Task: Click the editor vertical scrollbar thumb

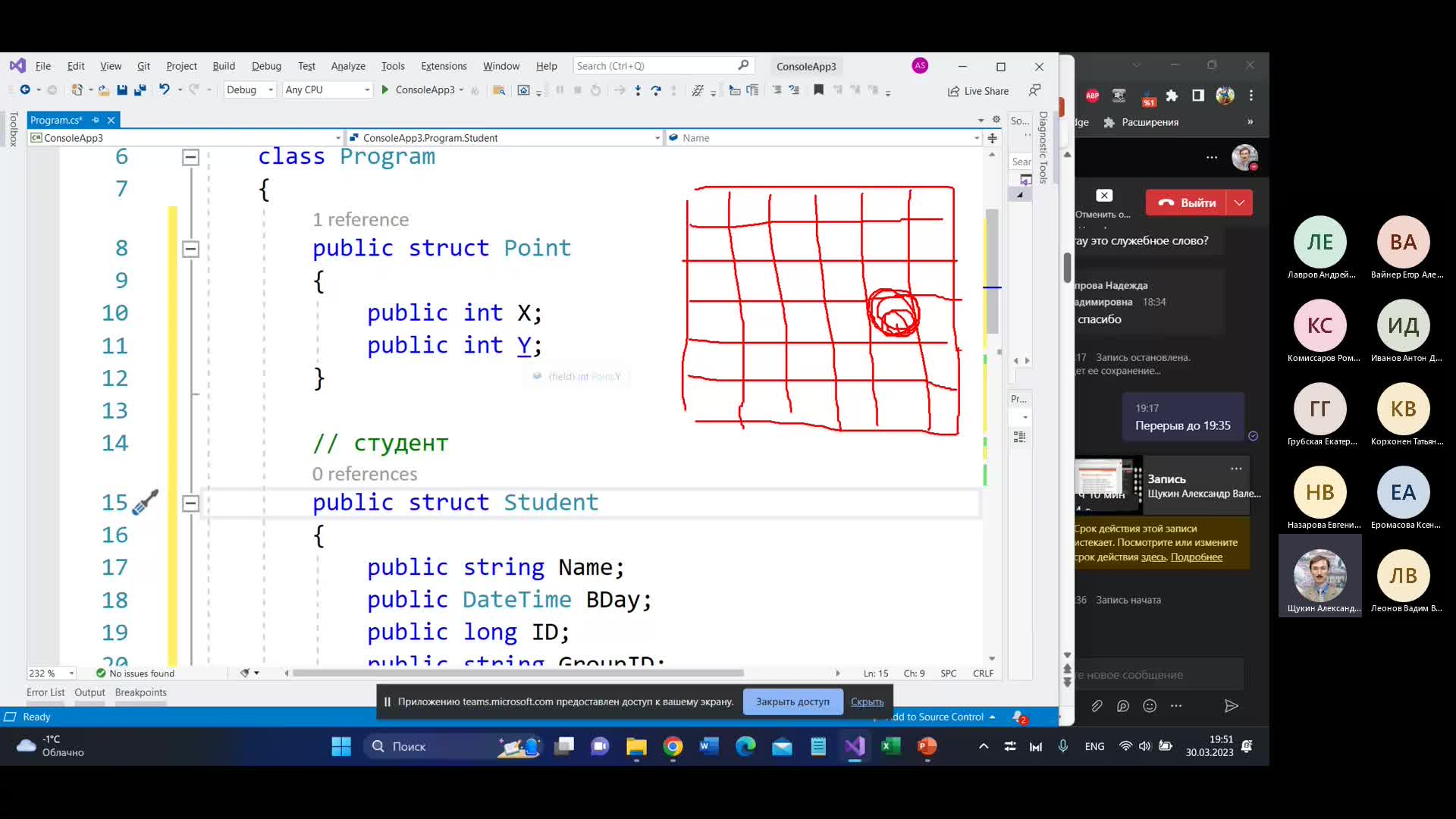Action: pyautogui.click(x=991, y=271)
